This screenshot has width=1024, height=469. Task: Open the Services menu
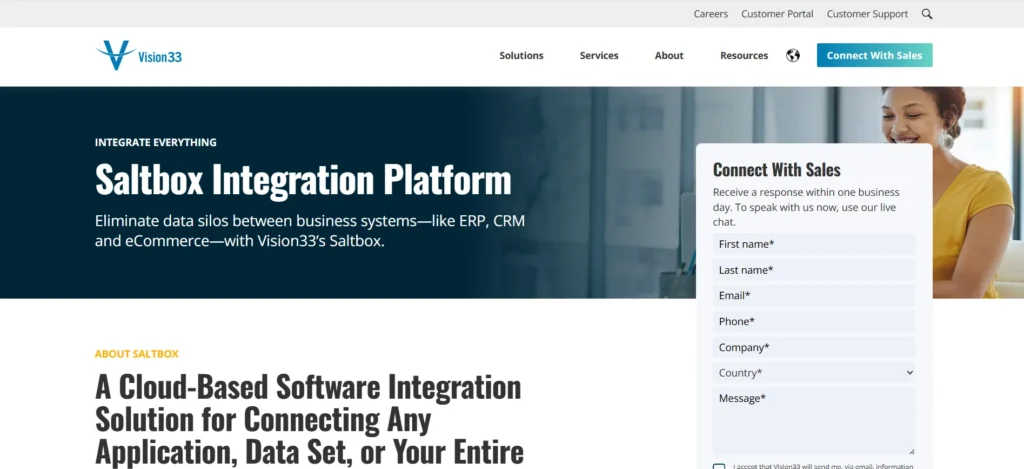pyautogui.click(x=599, y=56)
